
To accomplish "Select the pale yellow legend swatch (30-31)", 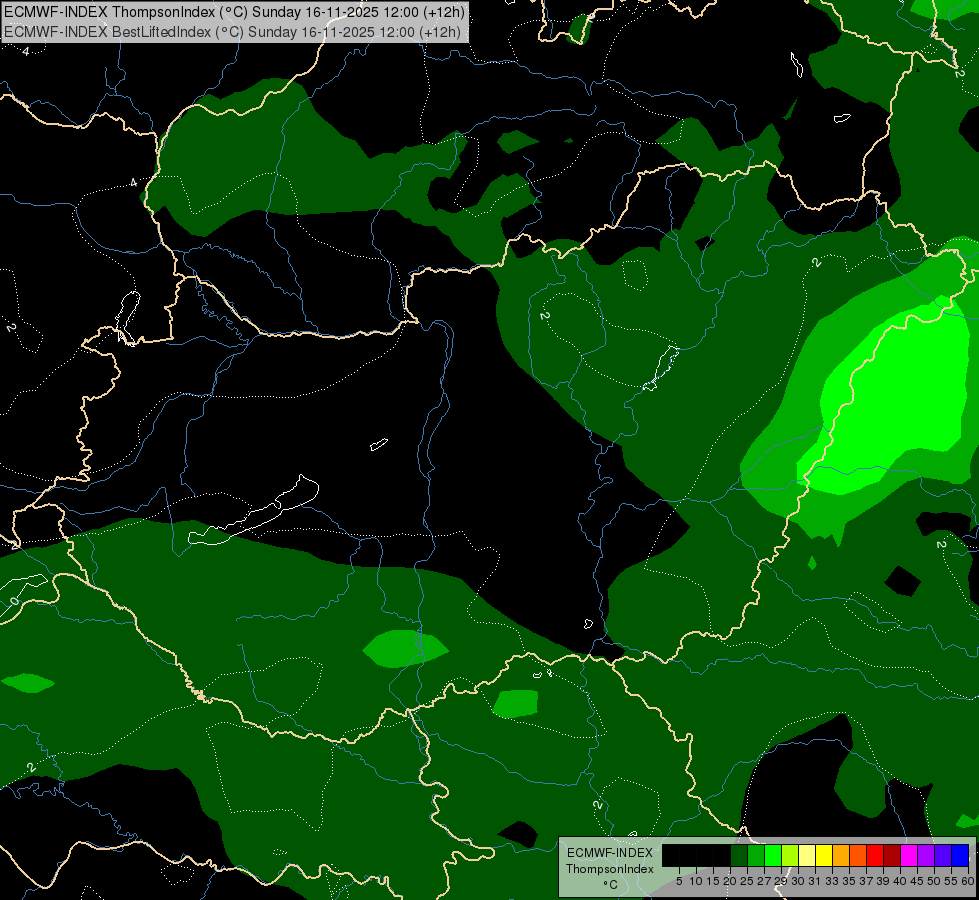I will (x=807, y=855).
